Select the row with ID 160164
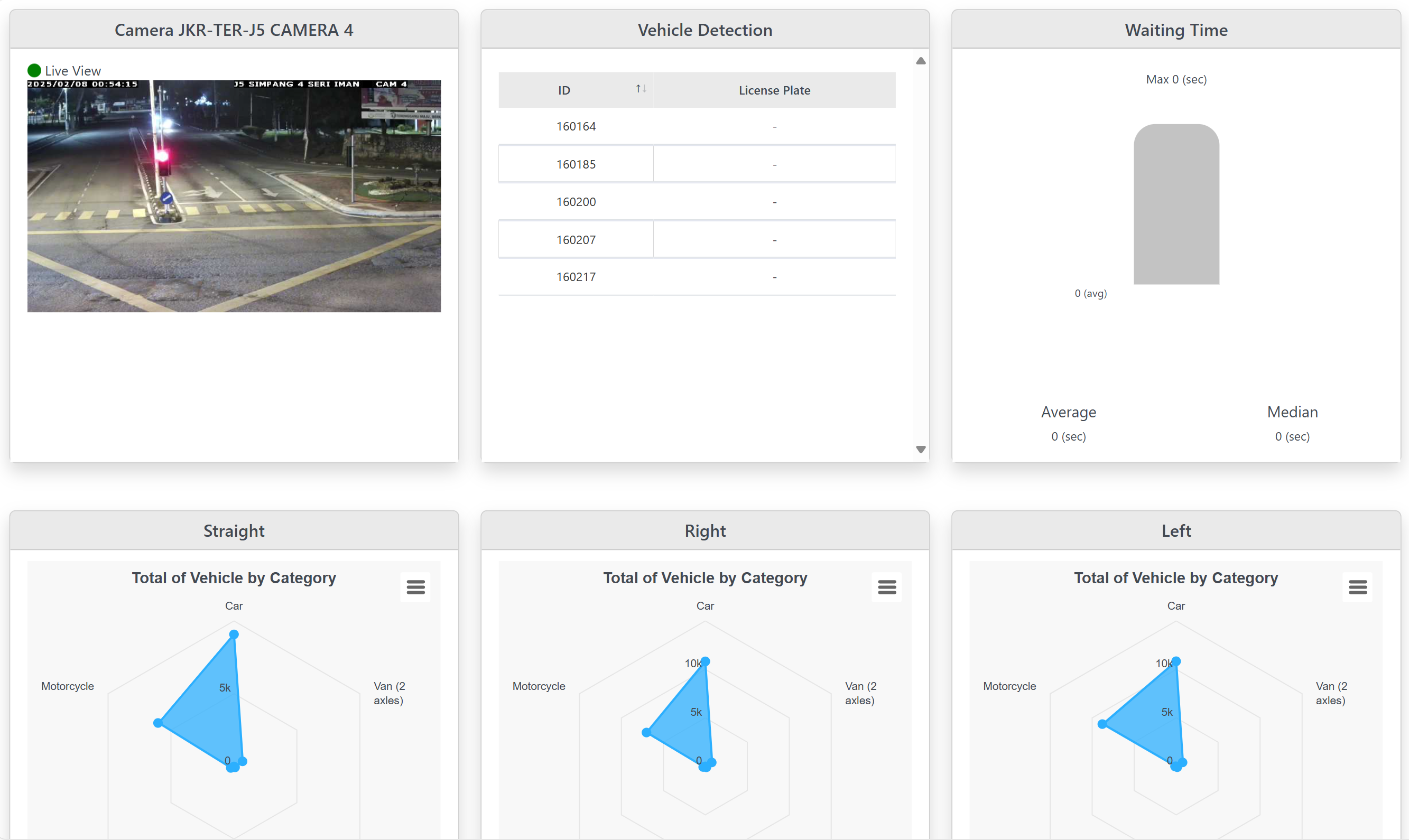 click(697, 126)
